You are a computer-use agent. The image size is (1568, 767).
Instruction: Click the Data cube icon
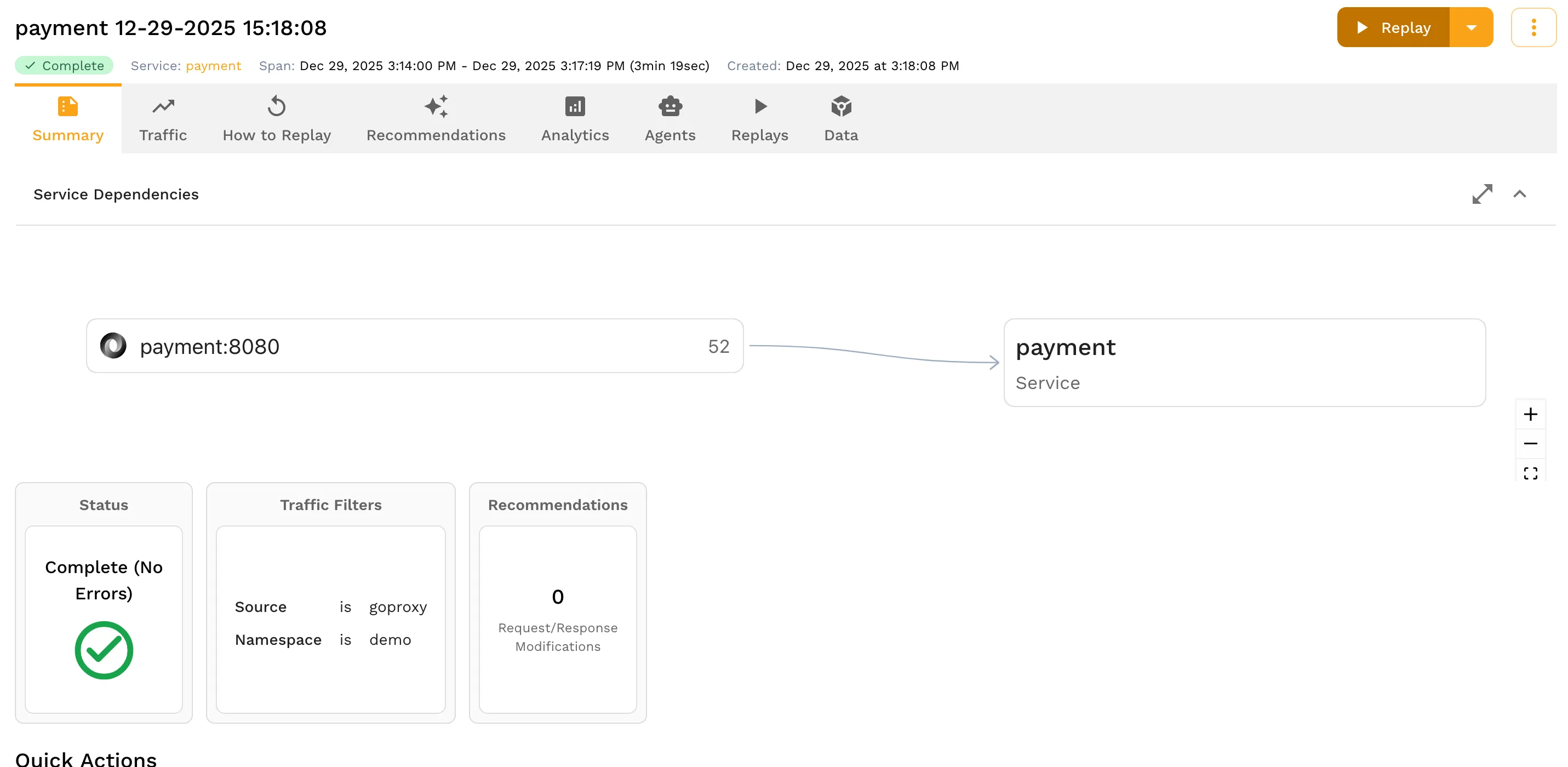[840, 106]
